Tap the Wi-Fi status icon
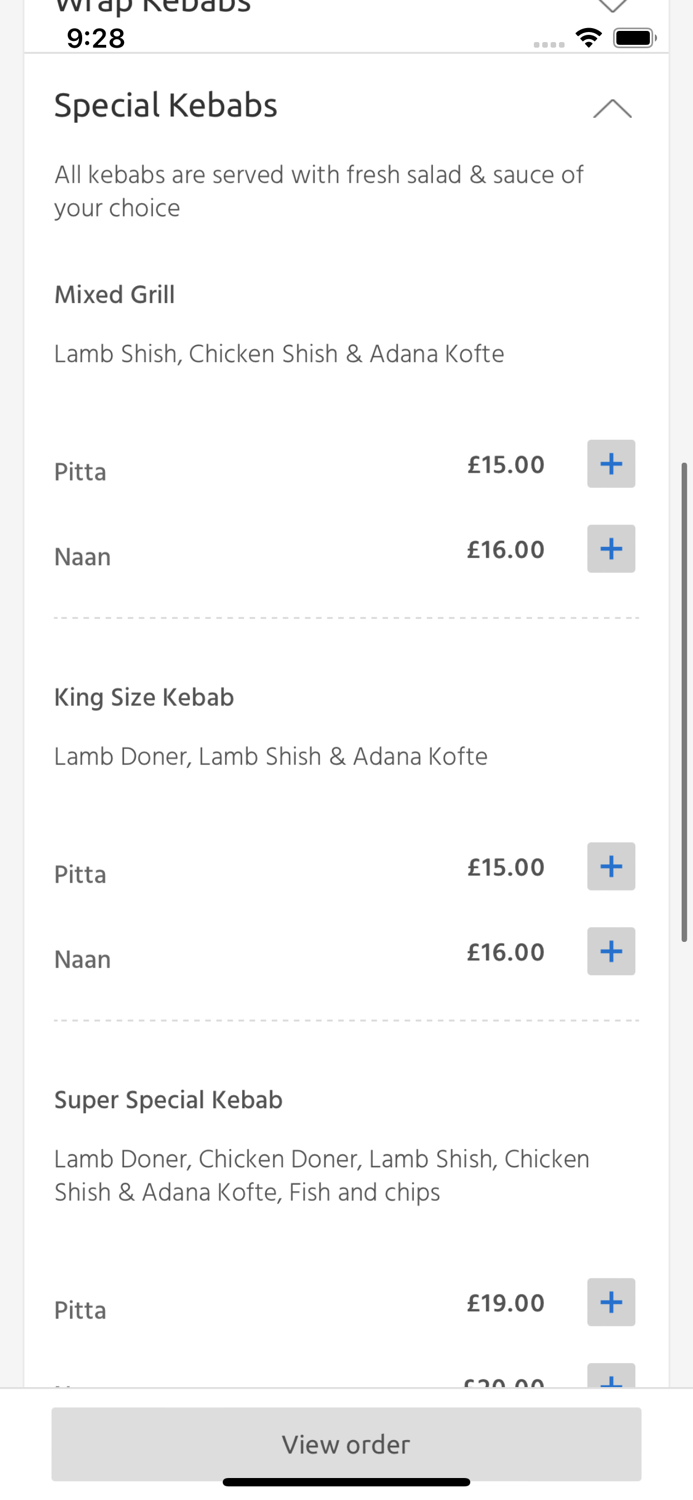Viewport: 693px width, 1500px height. tap(588, 38)
